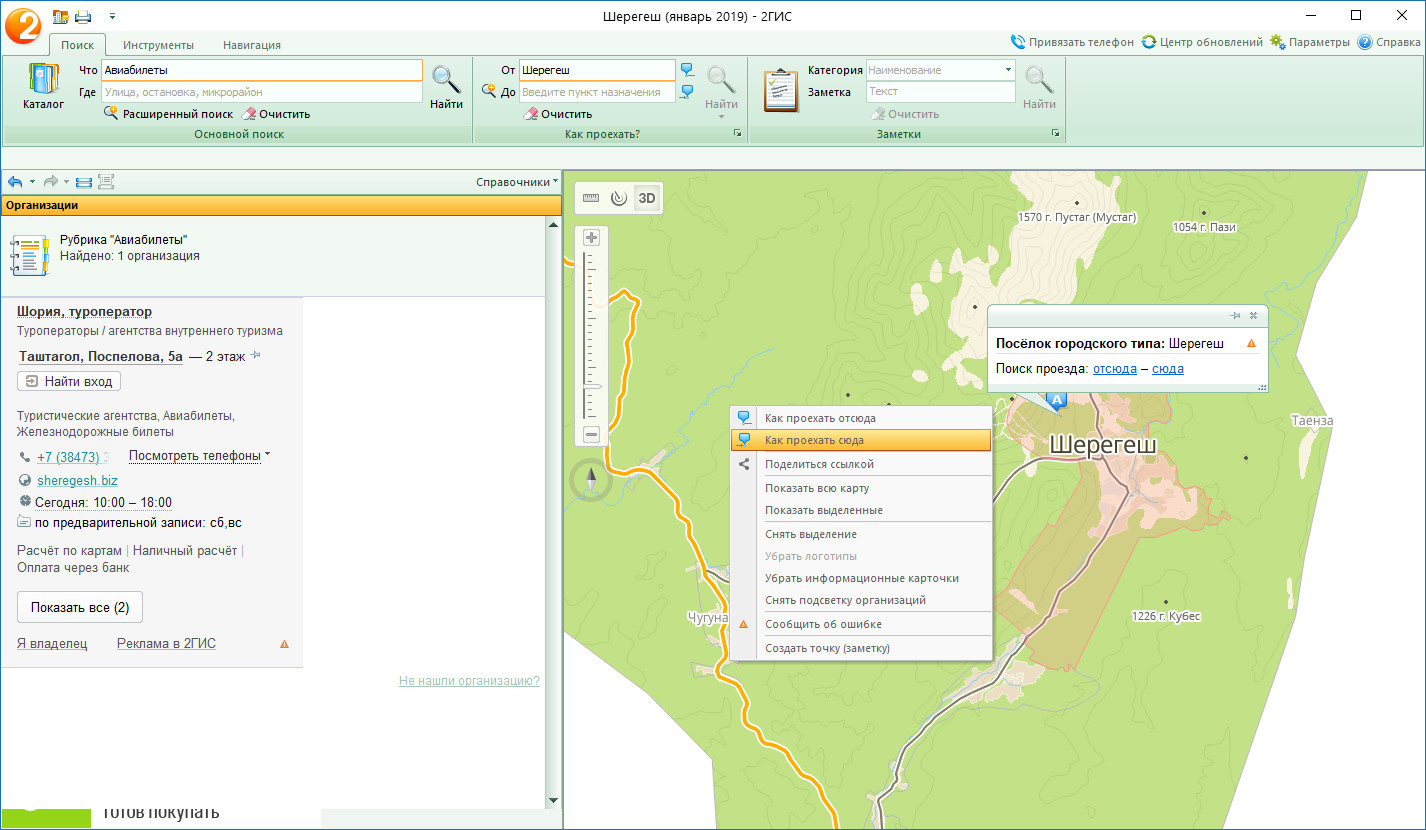1426x830 pixels.
Task: Open the quick access toolbar customize arrow
Action: pos(112,16)
